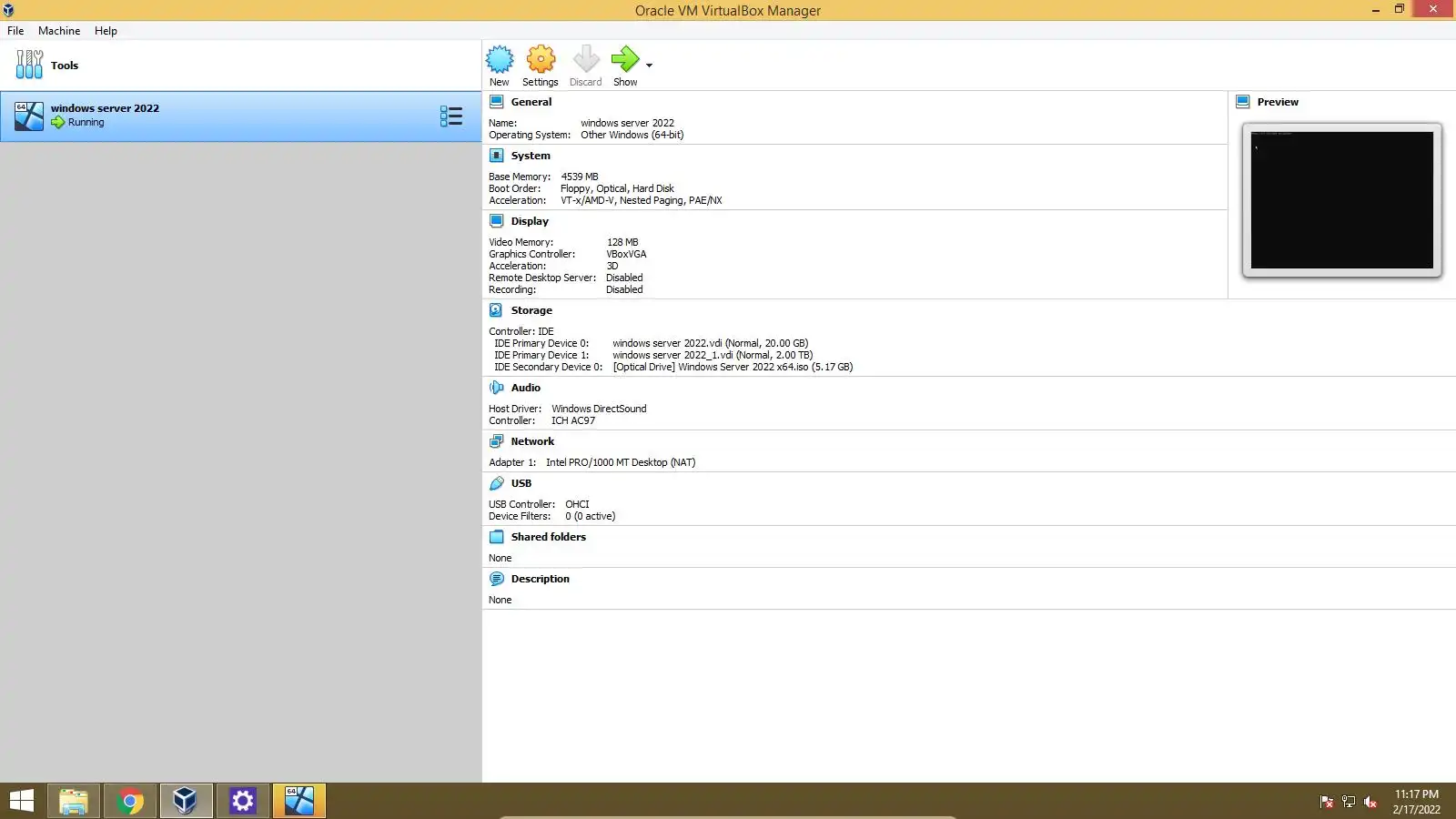This screenshot has height=819, width=1456.
Task: Click the windows server 2022 VM icon
Action: click(x=29, y=116)
